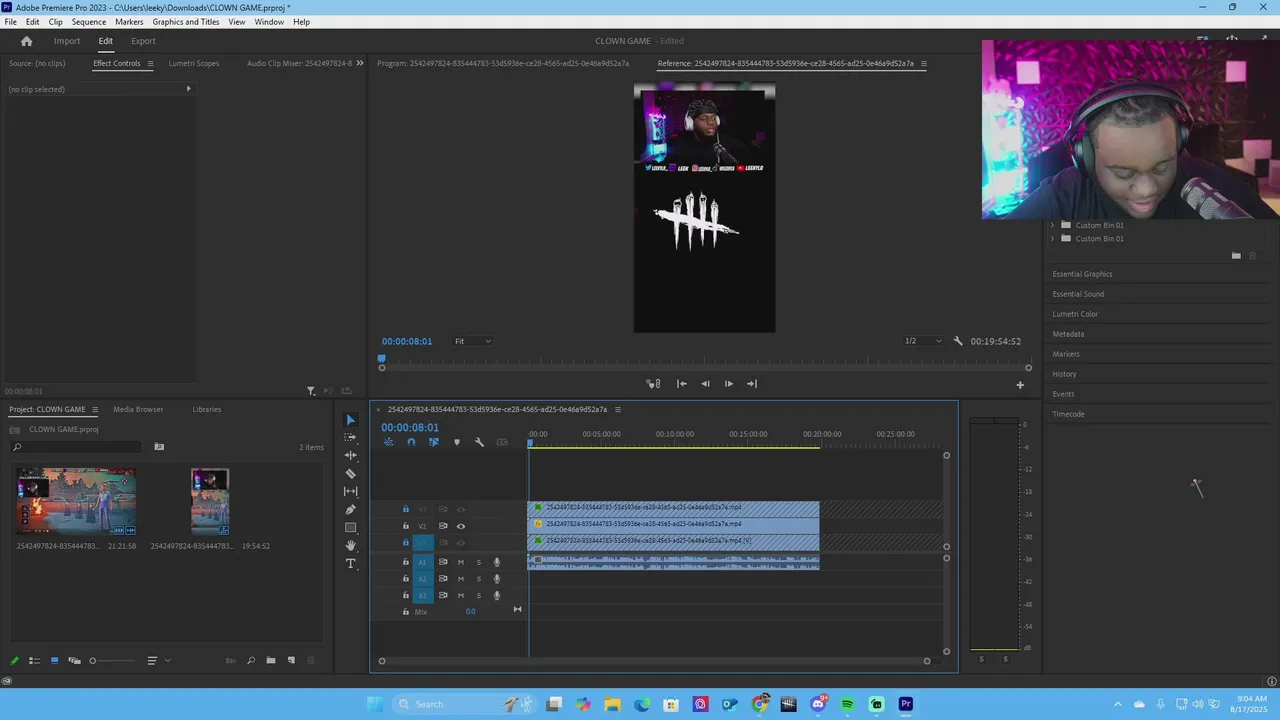Image resolution: width=1280 pixels, height=720 pixels.
Task: Solo audio track A2
Action: [478, 579]
